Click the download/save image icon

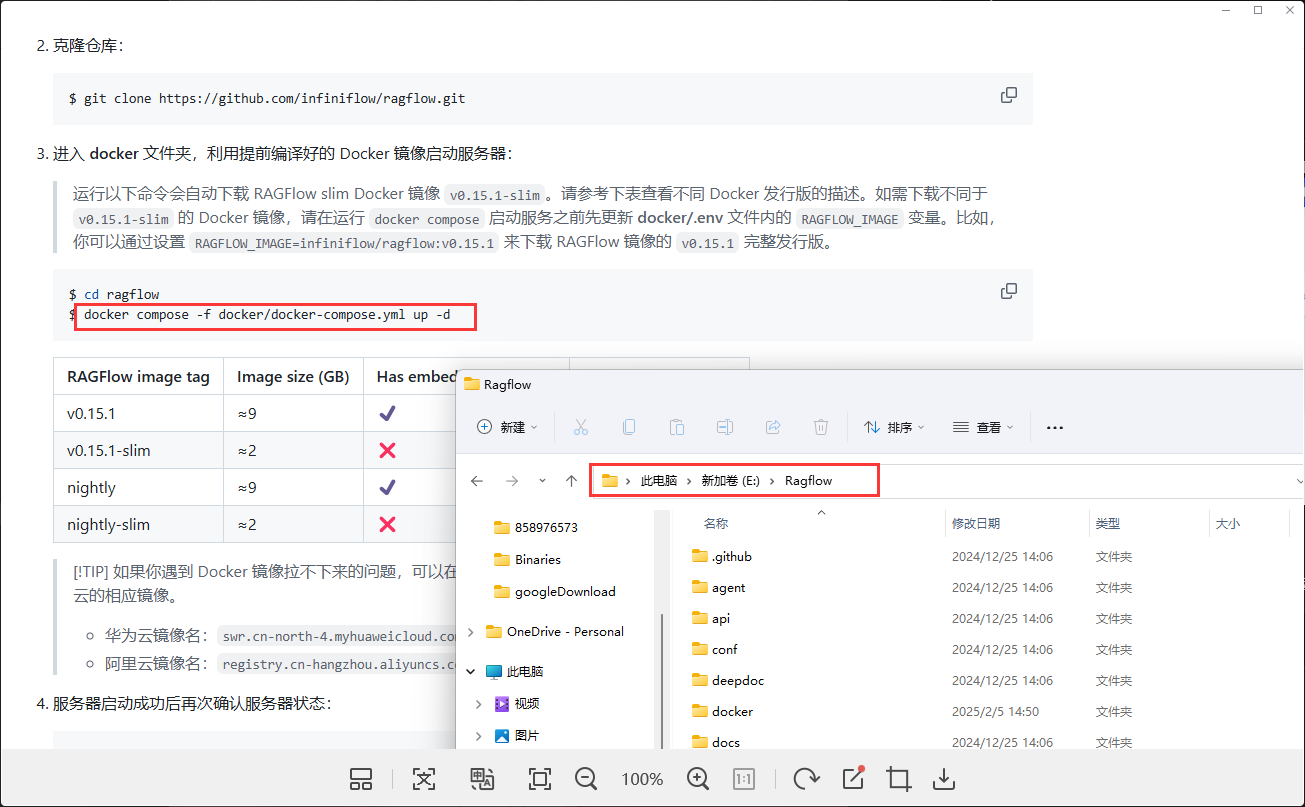point(943,779)
